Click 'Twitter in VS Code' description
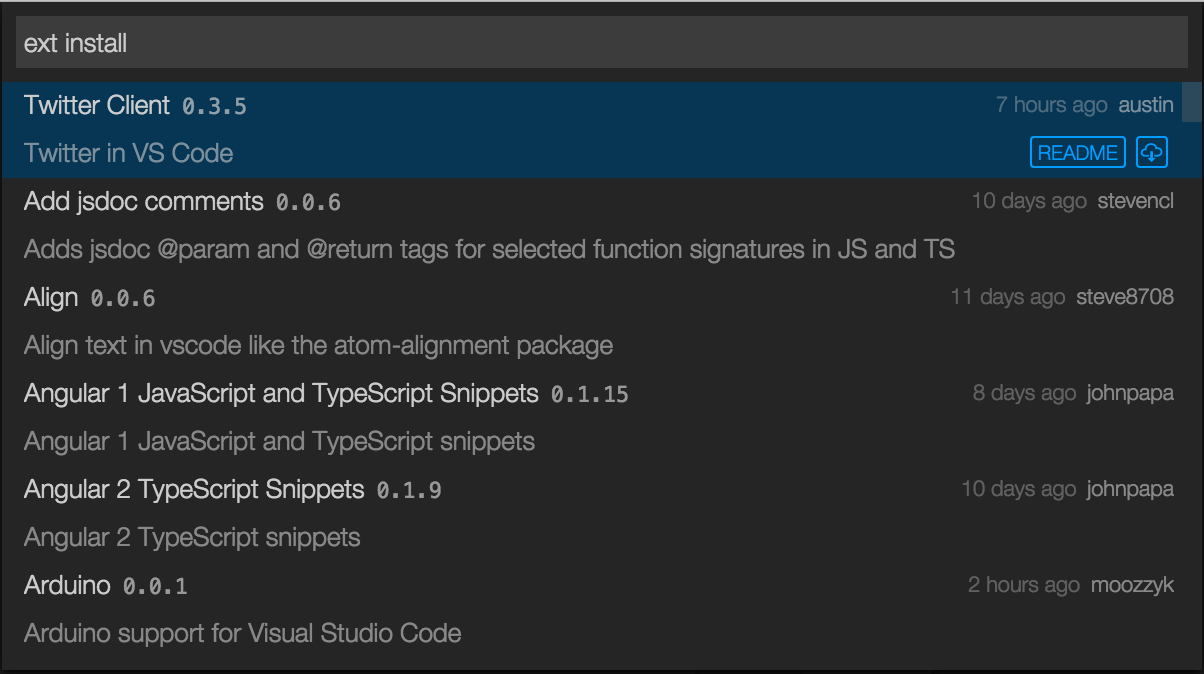 tap(128, 153)
